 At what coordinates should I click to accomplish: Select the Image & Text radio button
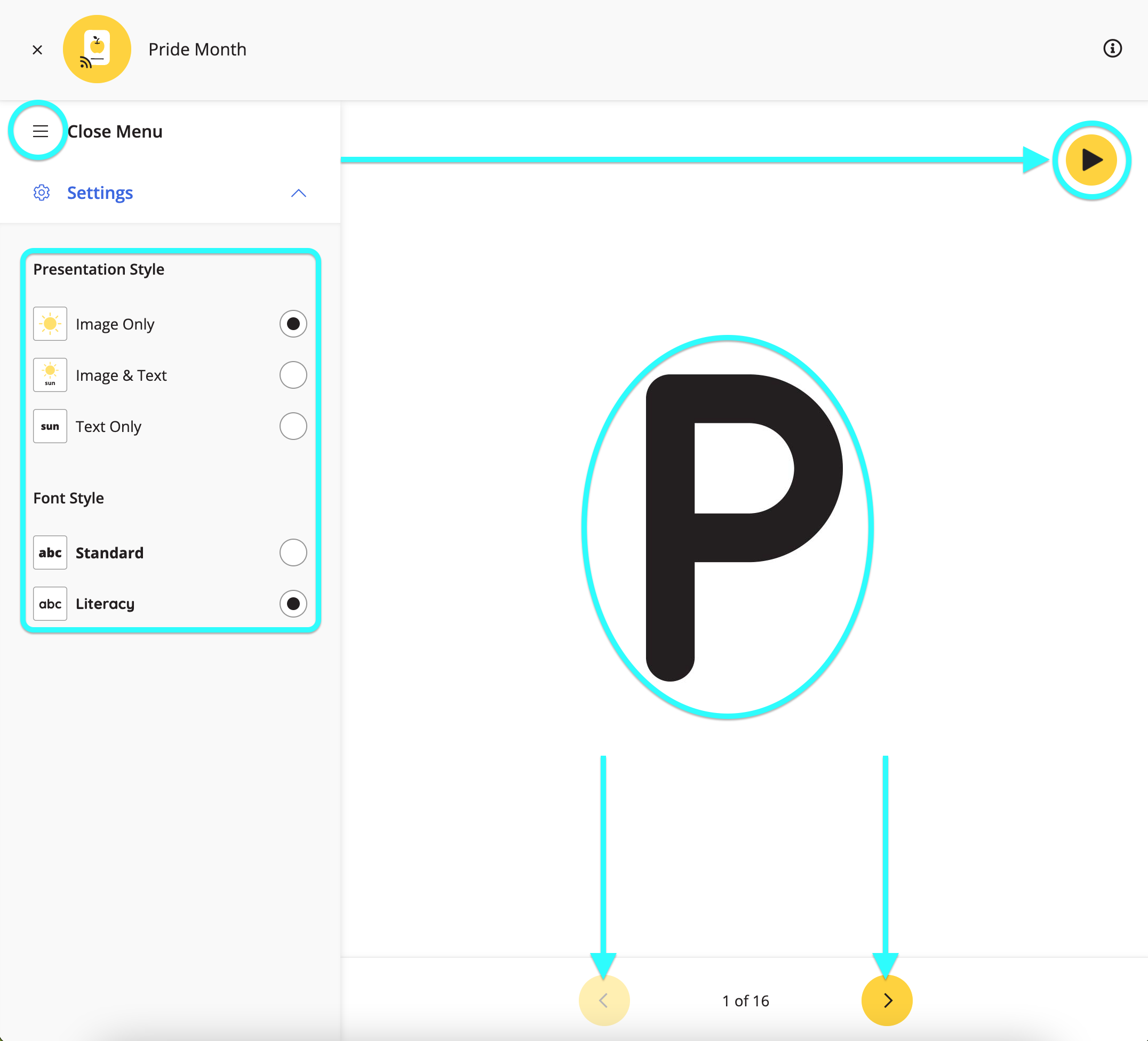coord(293,375)
